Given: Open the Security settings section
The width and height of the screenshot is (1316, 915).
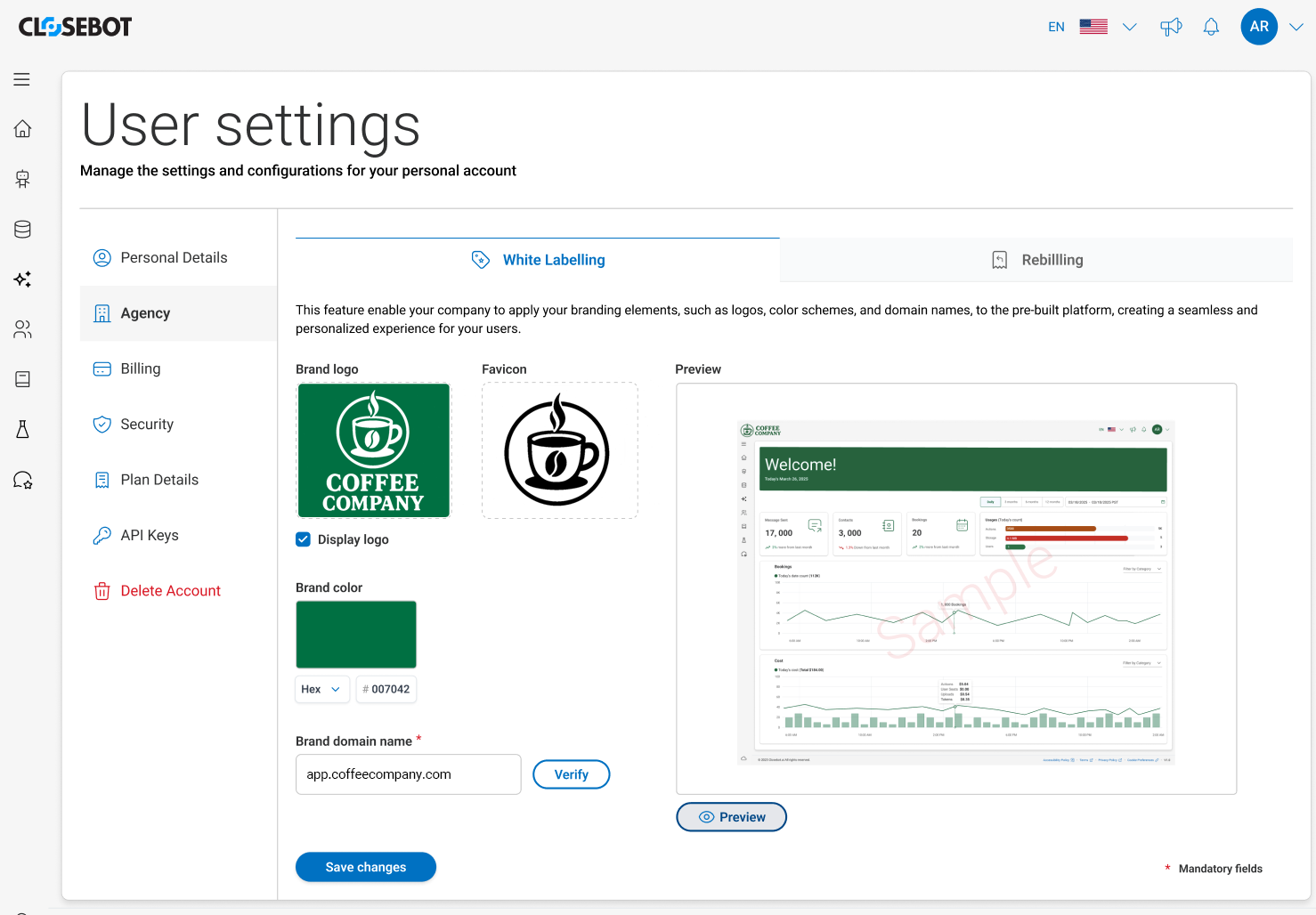Looking at the screenshot, I should click(x=178, y=425).
